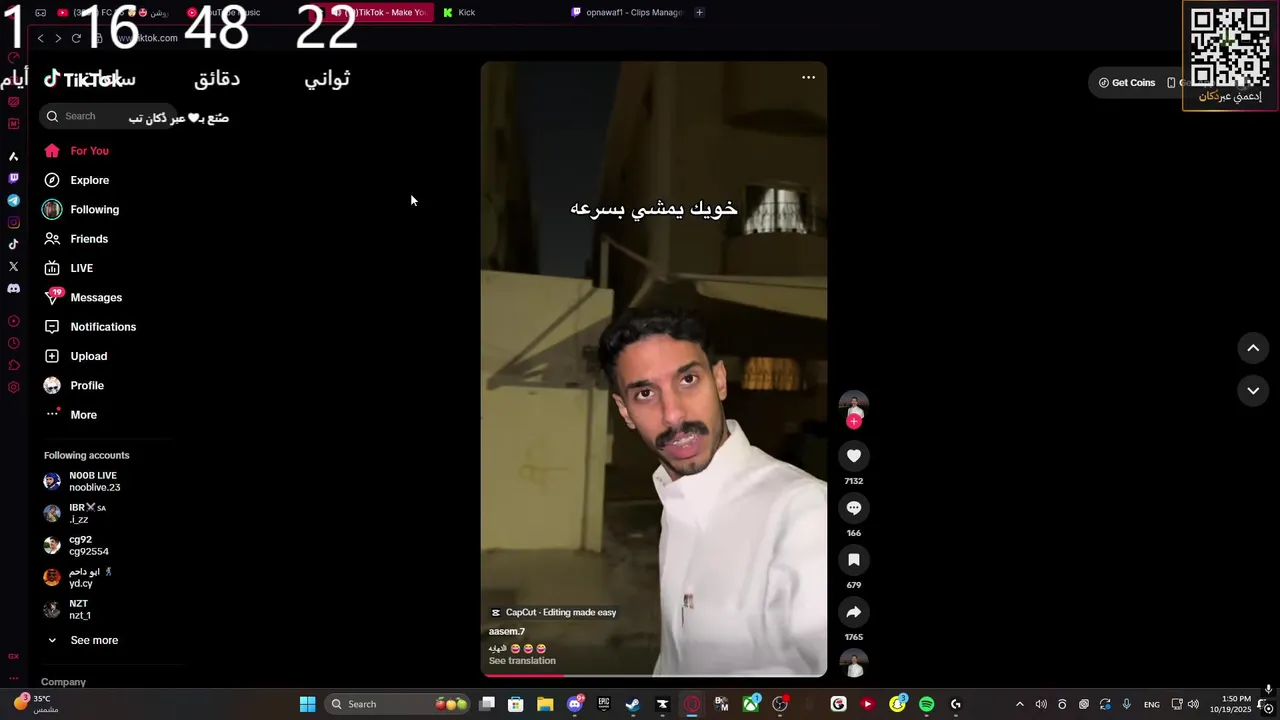Screen dimensions: 1280x720
Task: Open browser sidebar history clock
Action: pos(13,343)
